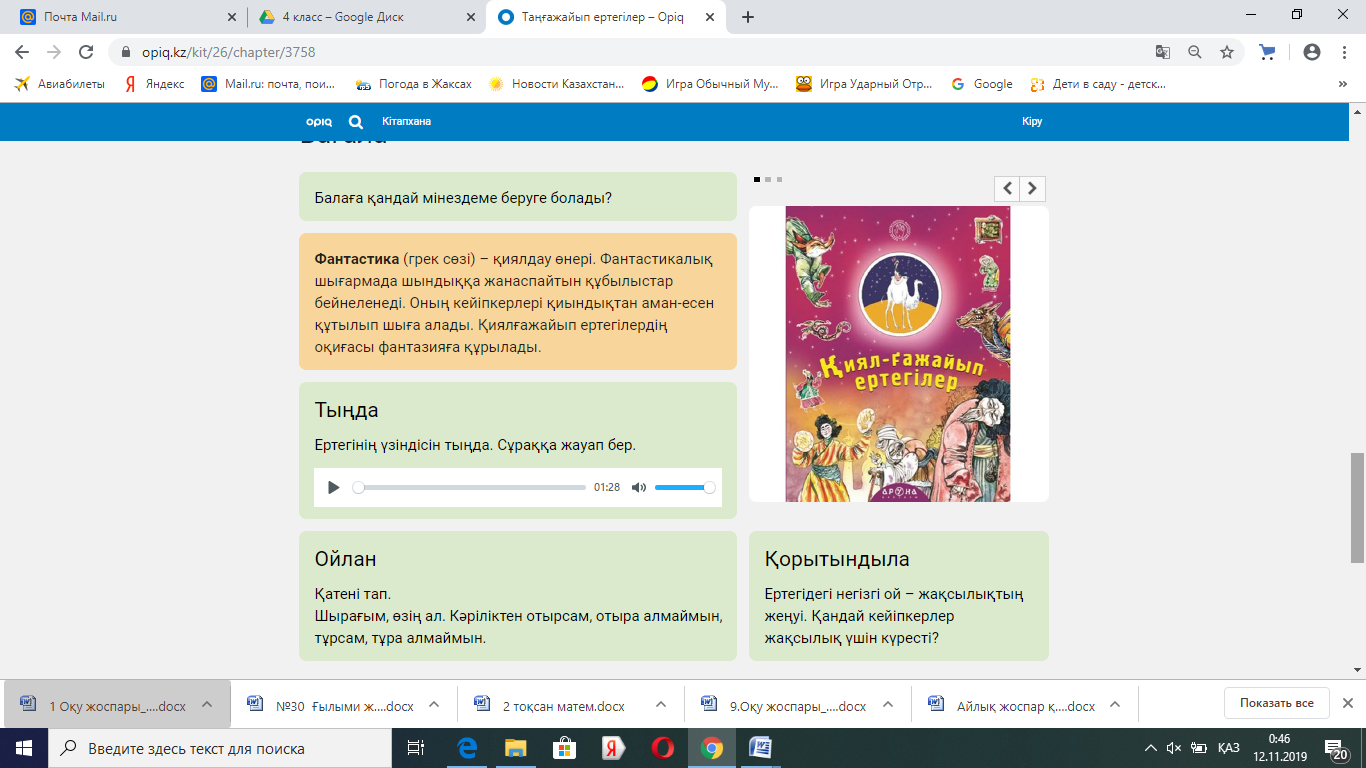The width and height of the screenshot is (1366, 768).
Task: Go back to the previous page
Action: pyautogui.click(x=22, y=52)
